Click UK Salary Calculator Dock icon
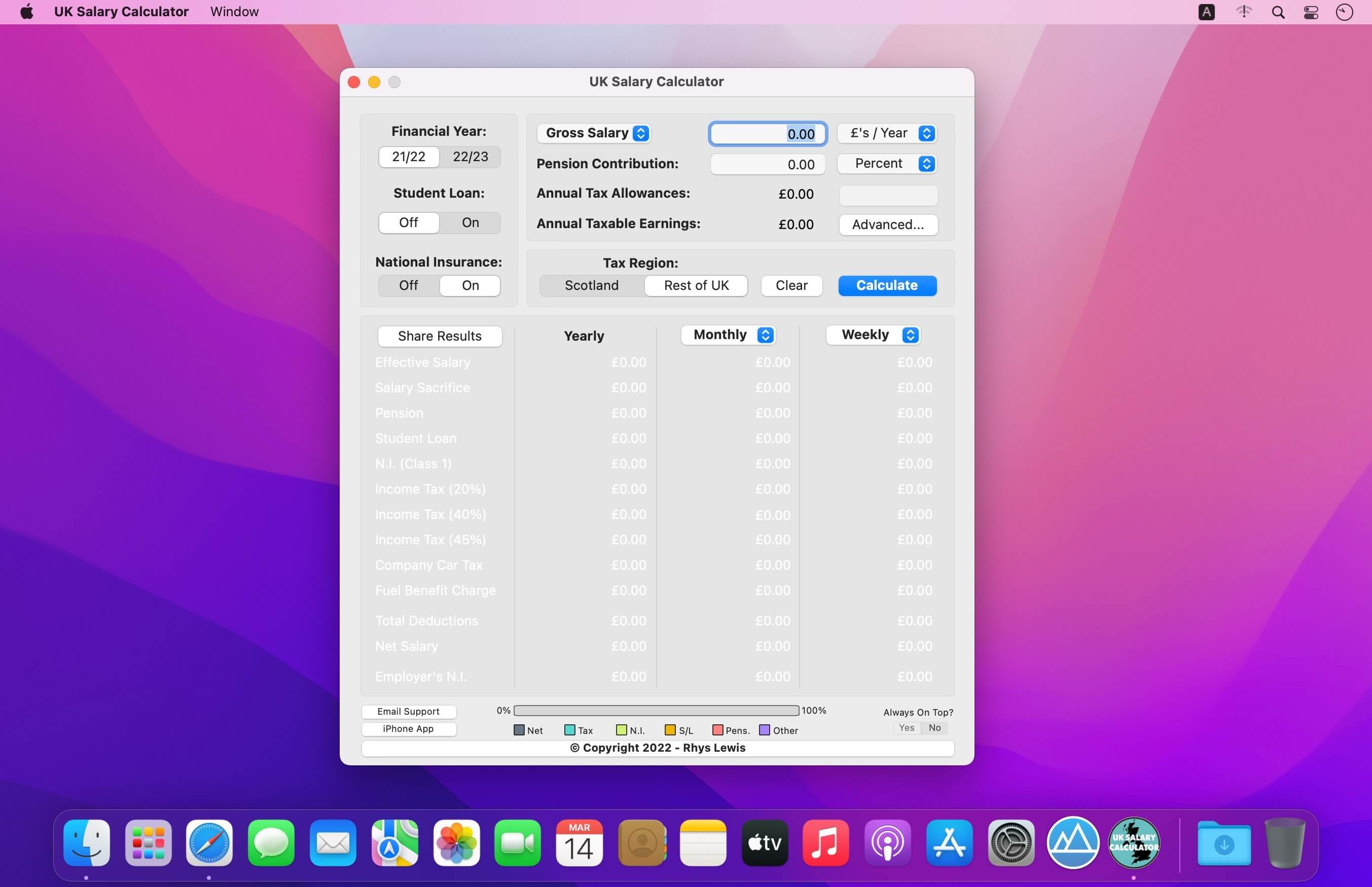The width and height of the screenshot is (1372, 887). click(1134, 843)
